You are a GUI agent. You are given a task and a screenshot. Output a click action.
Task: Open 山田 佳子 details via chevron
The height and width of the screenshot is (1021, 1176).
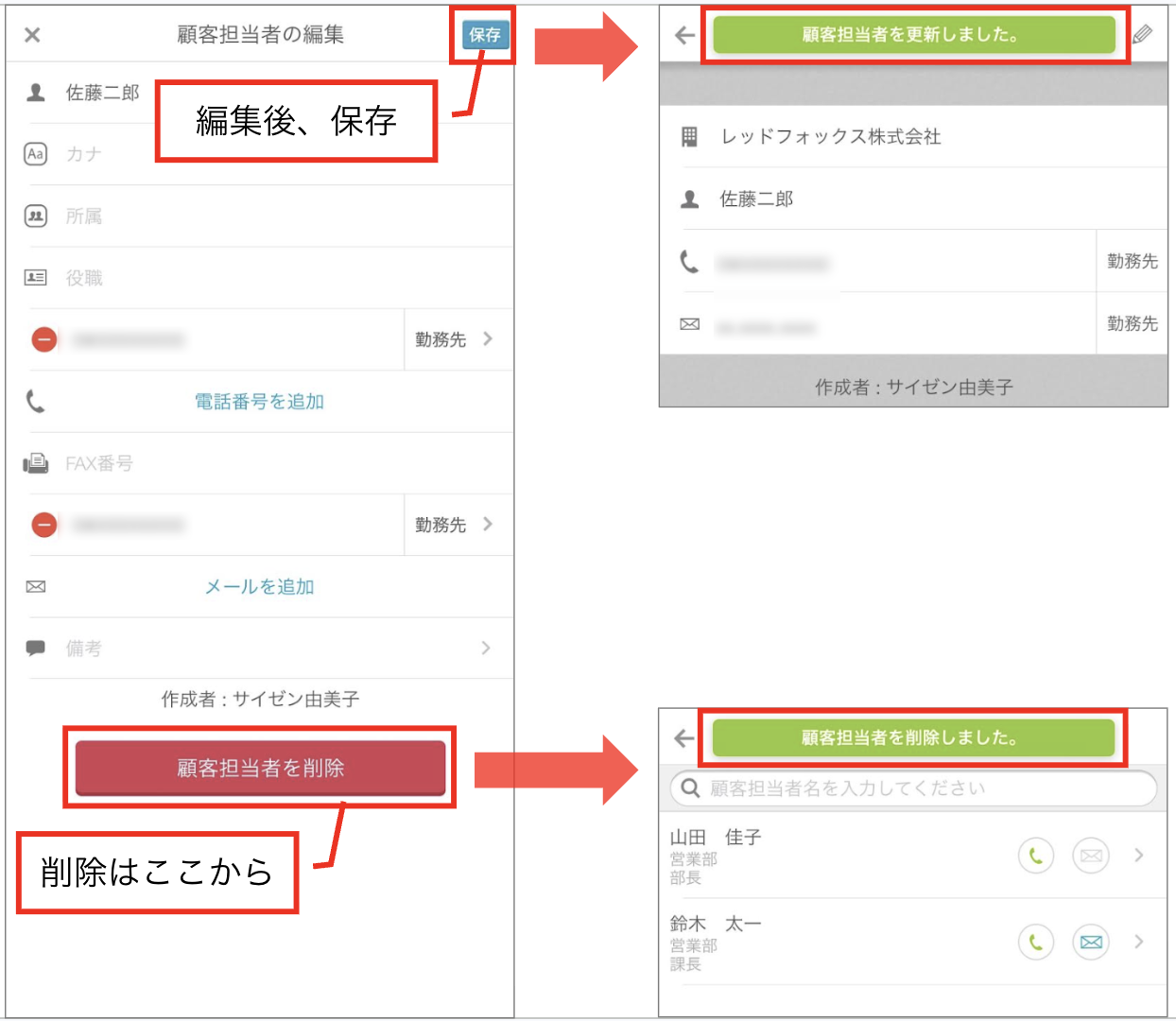1139,856
